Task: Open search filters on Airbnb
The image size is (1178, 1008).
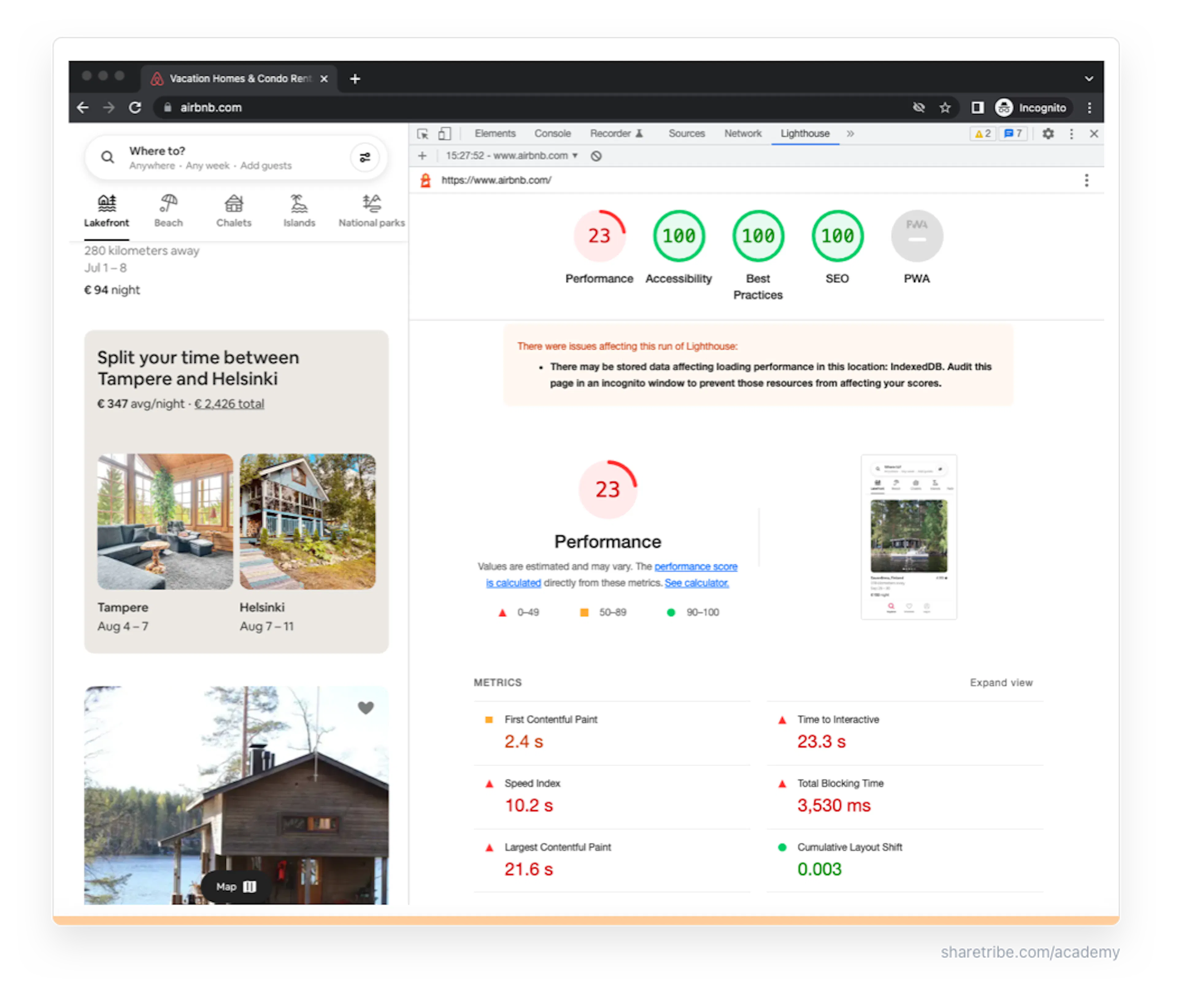Action: pos(364,157)
